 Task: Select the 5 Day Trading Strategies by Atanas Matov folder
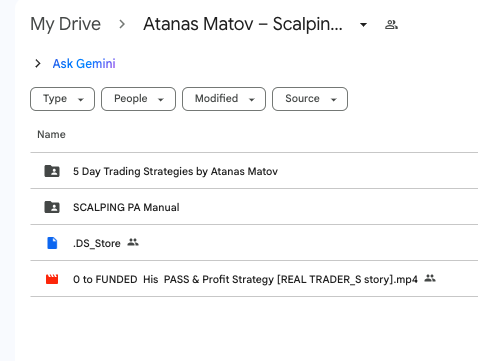(254, 171)
